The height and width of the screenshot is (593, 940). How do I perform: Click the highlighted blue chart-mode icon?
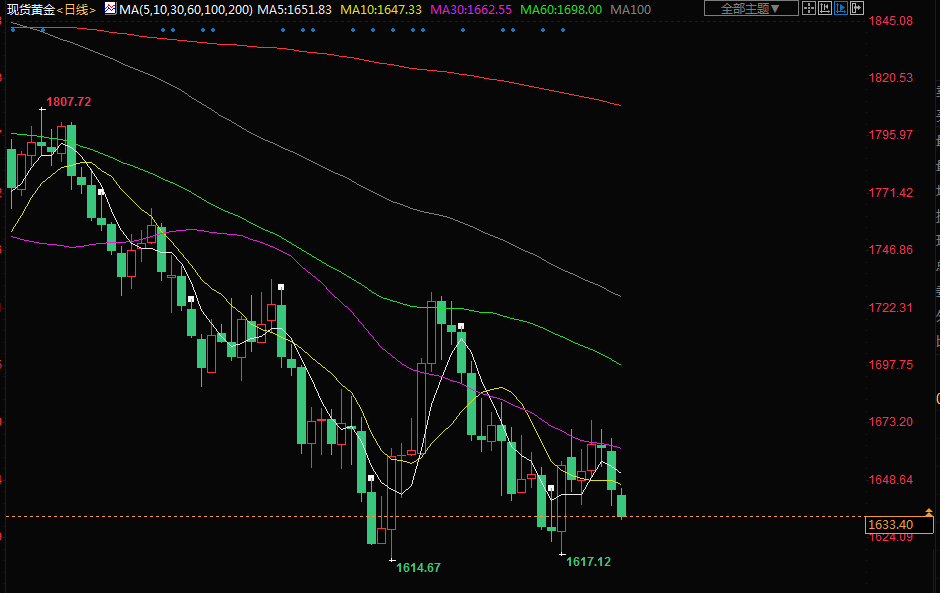pyautogui.click(x=842, y=9)
